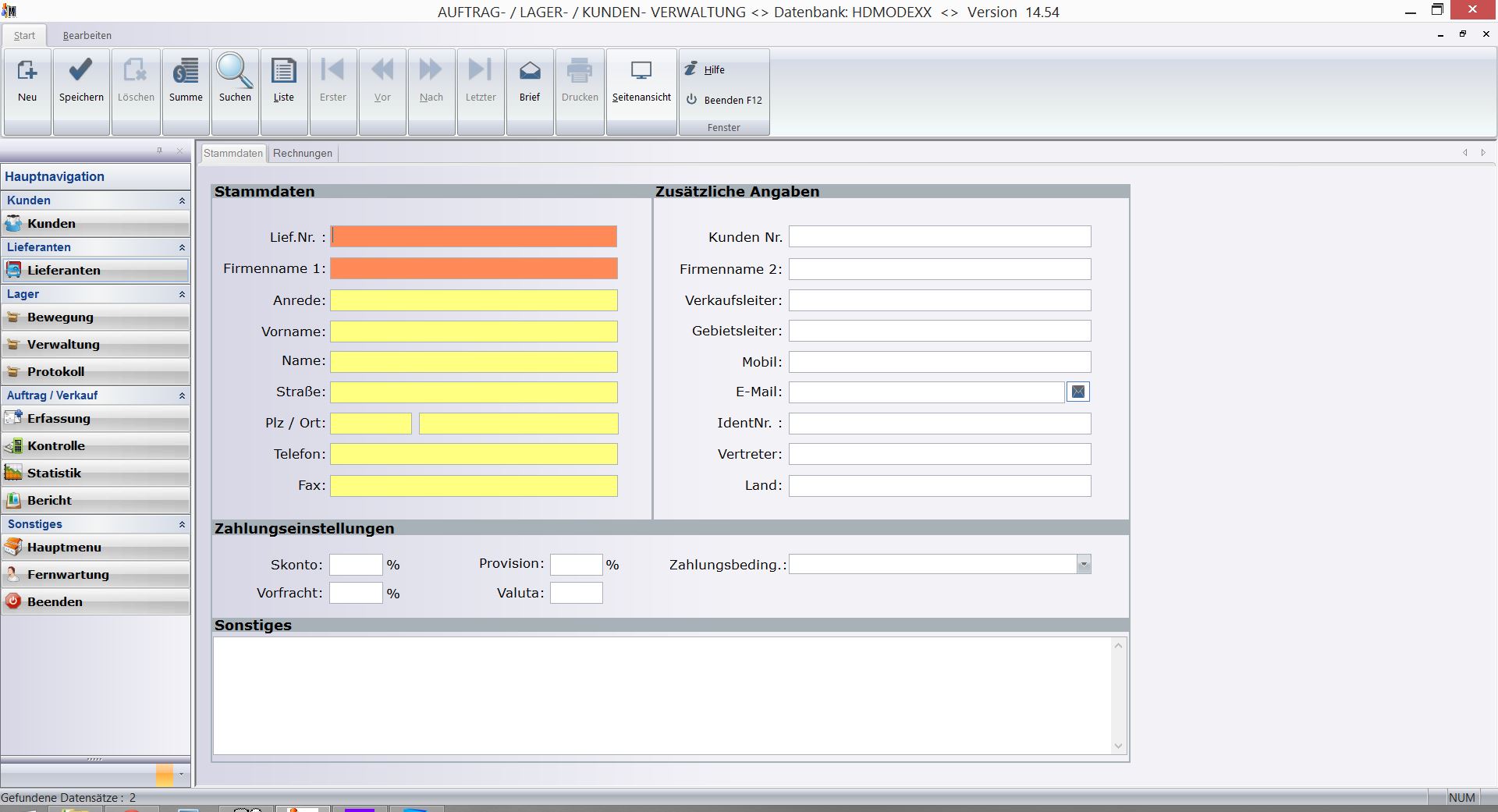This screenshot has width=1498, height=812.
Task: Click the Neu new record icon
Action: tap(27, 81)
